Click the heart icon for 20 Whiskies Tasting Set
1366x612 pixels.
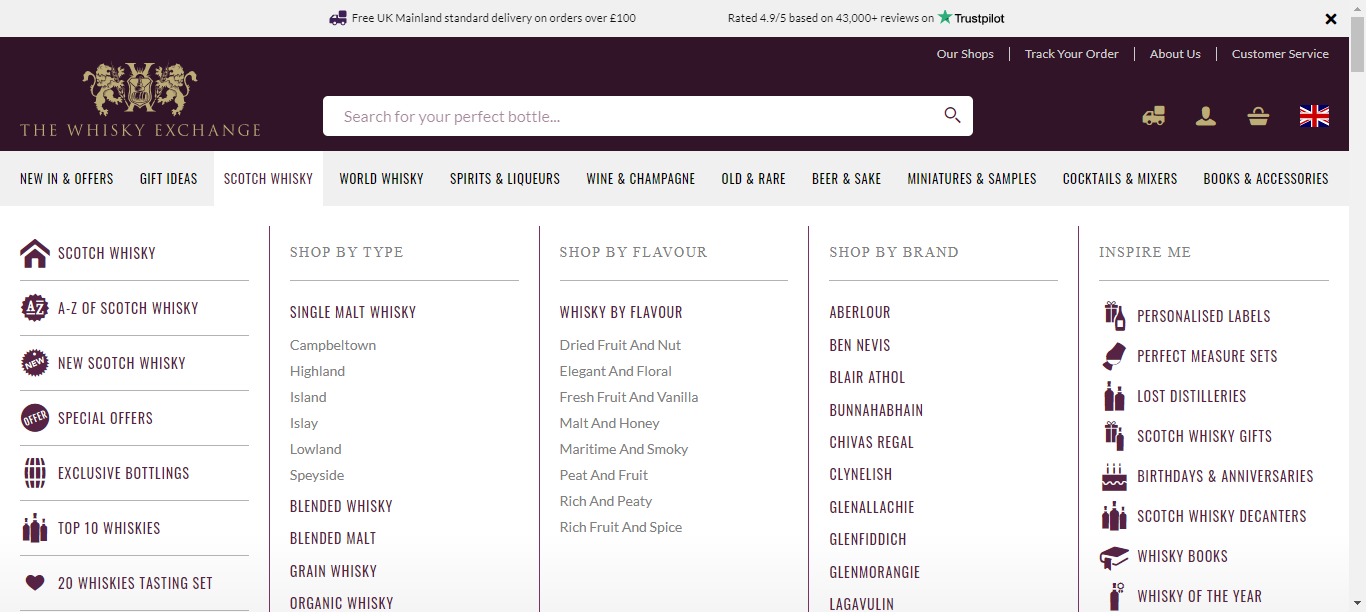(x=35, y=583)
